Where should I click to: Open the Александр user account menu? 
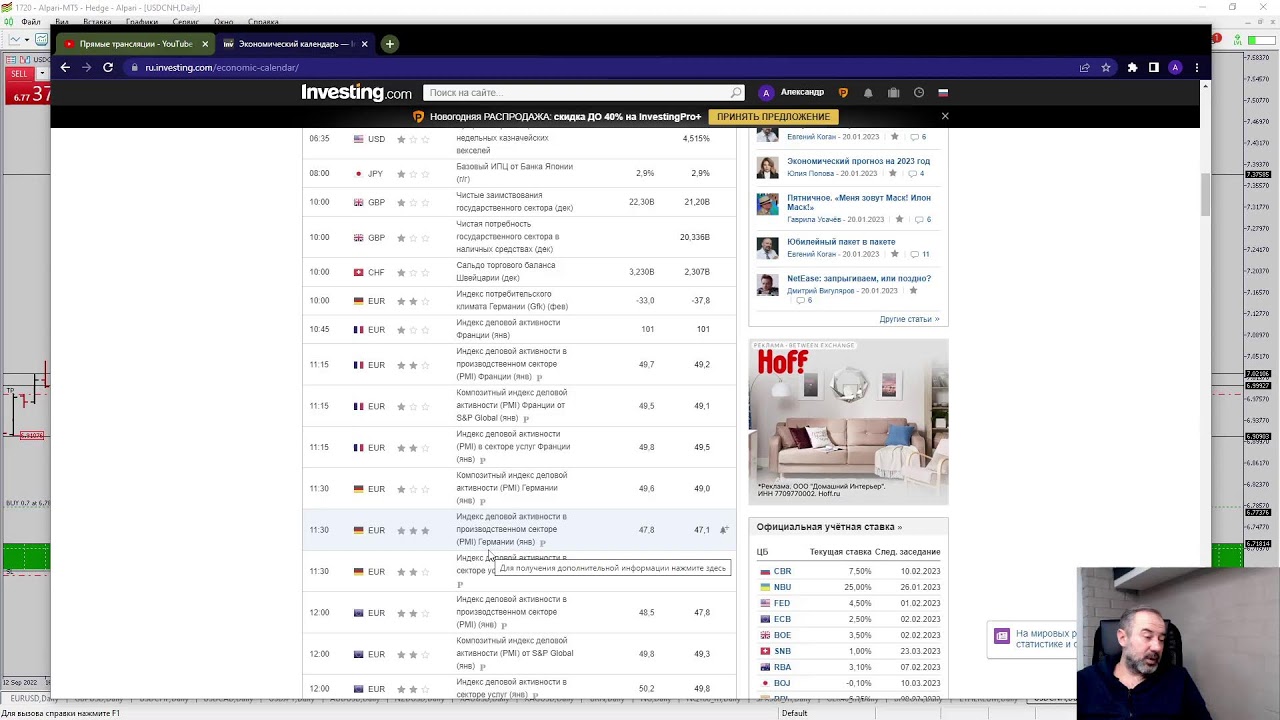802,92
